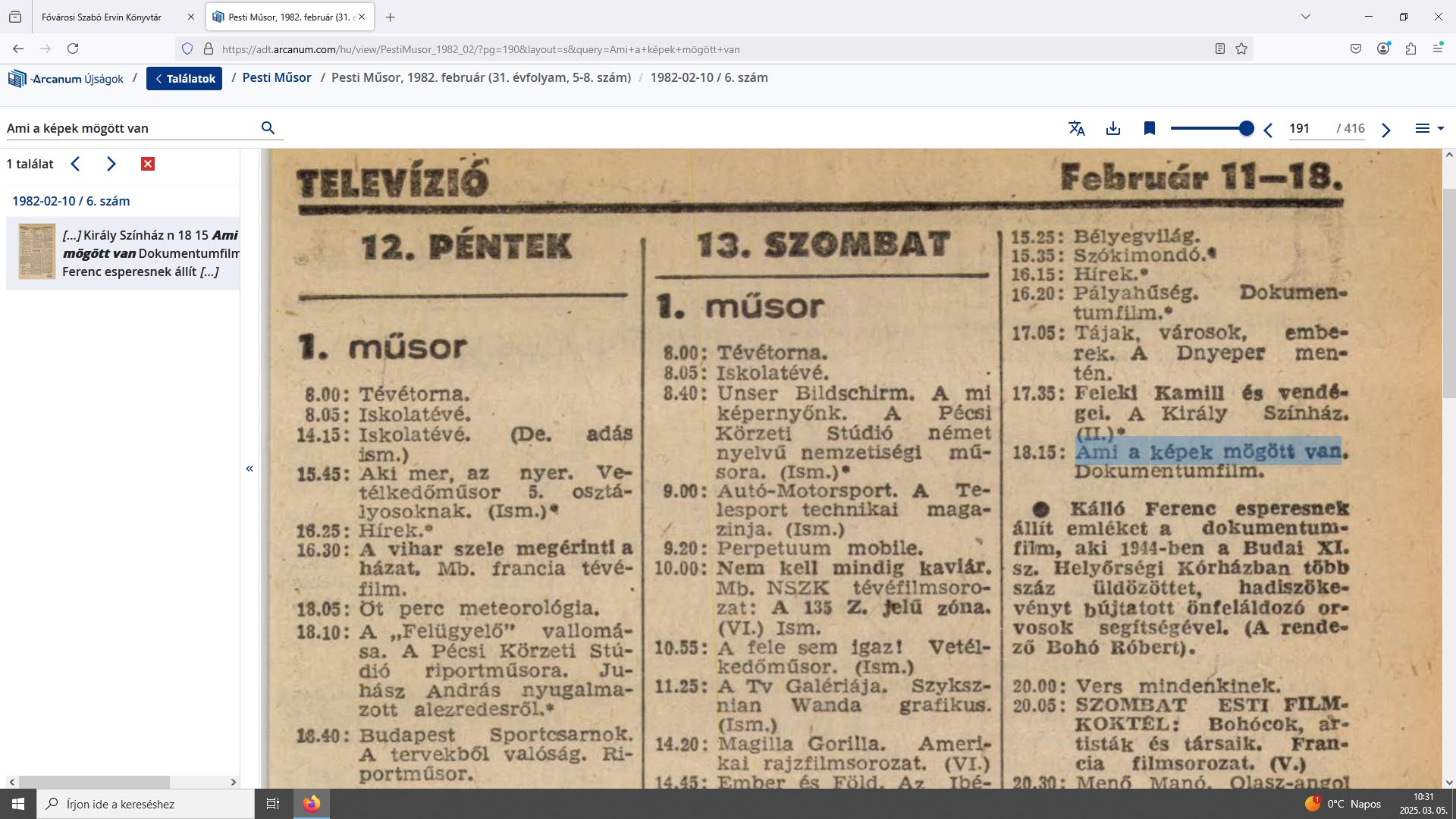Screen dimensions: 1456x819
Task: Click the Találatok back button
Action: [184, 78]
